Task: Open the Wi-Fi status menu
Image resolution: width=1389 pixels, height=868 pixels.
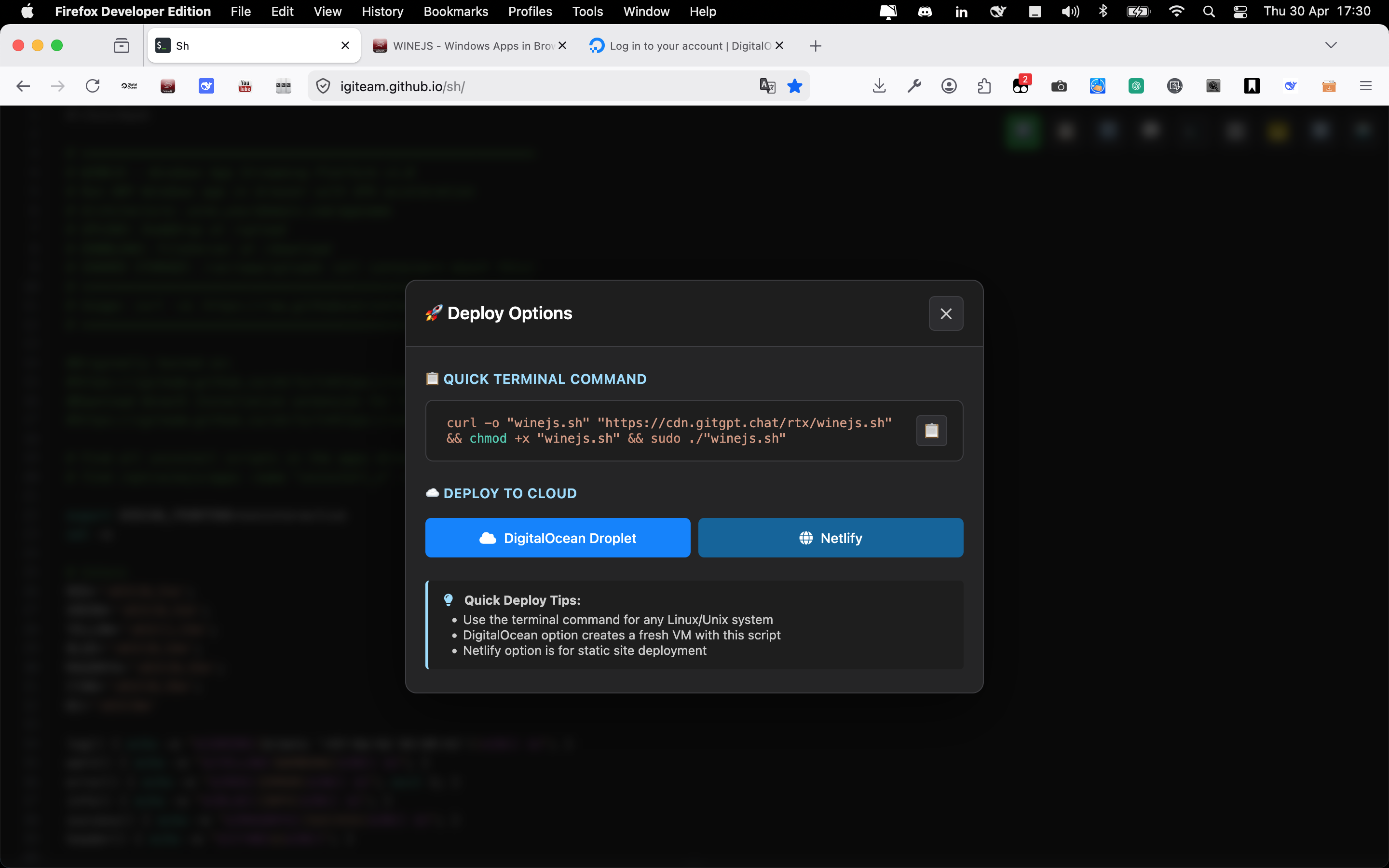Action: 1176,12
